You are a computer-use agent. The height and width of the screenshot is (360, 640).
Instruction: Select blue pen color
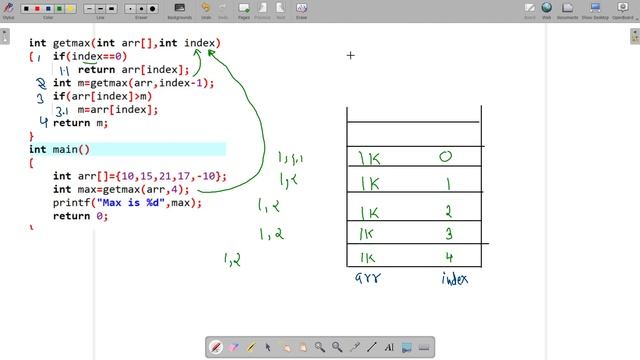pyautogui.click(x=48, y=9)
